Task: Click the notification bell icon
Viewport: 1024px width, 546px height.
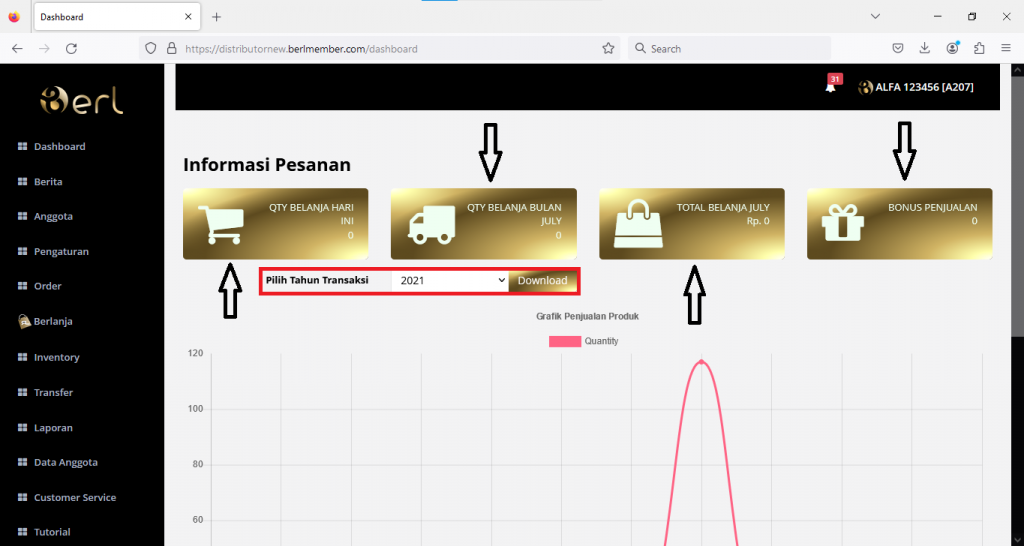Action: (x=830, y=87)
